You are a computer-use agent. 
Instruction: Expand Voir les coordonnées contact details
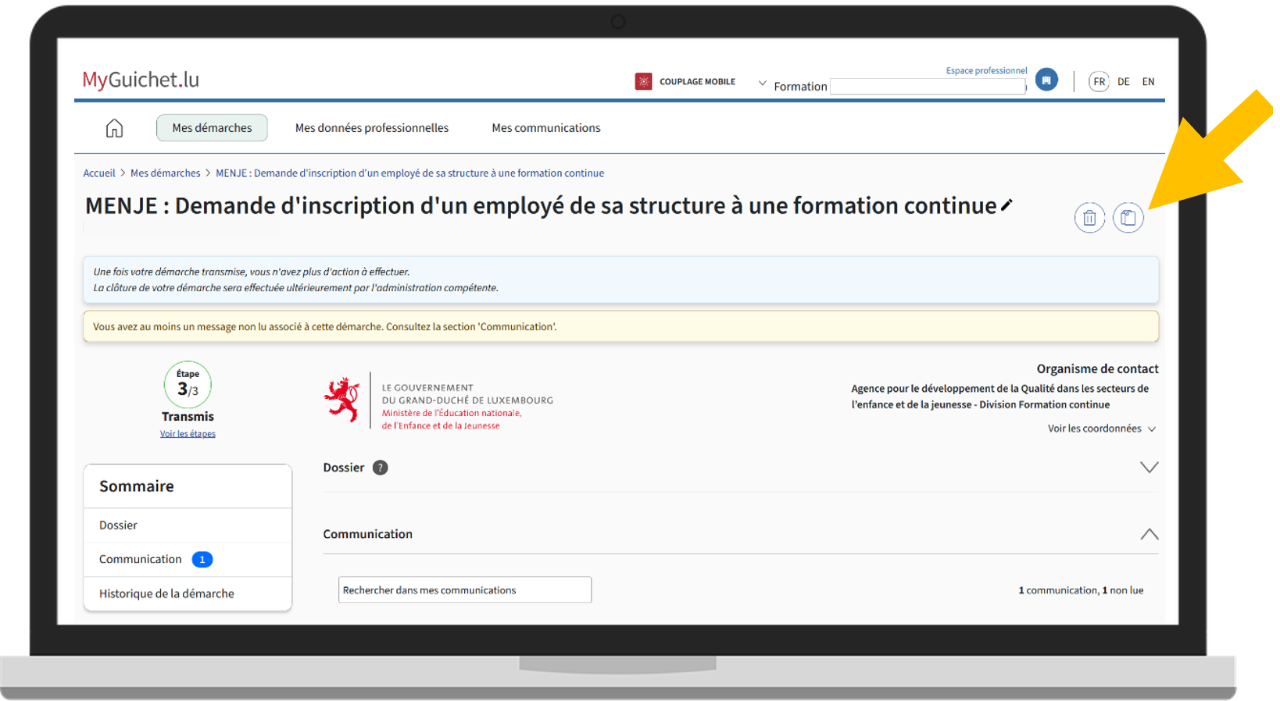[x=1101, y=429]
